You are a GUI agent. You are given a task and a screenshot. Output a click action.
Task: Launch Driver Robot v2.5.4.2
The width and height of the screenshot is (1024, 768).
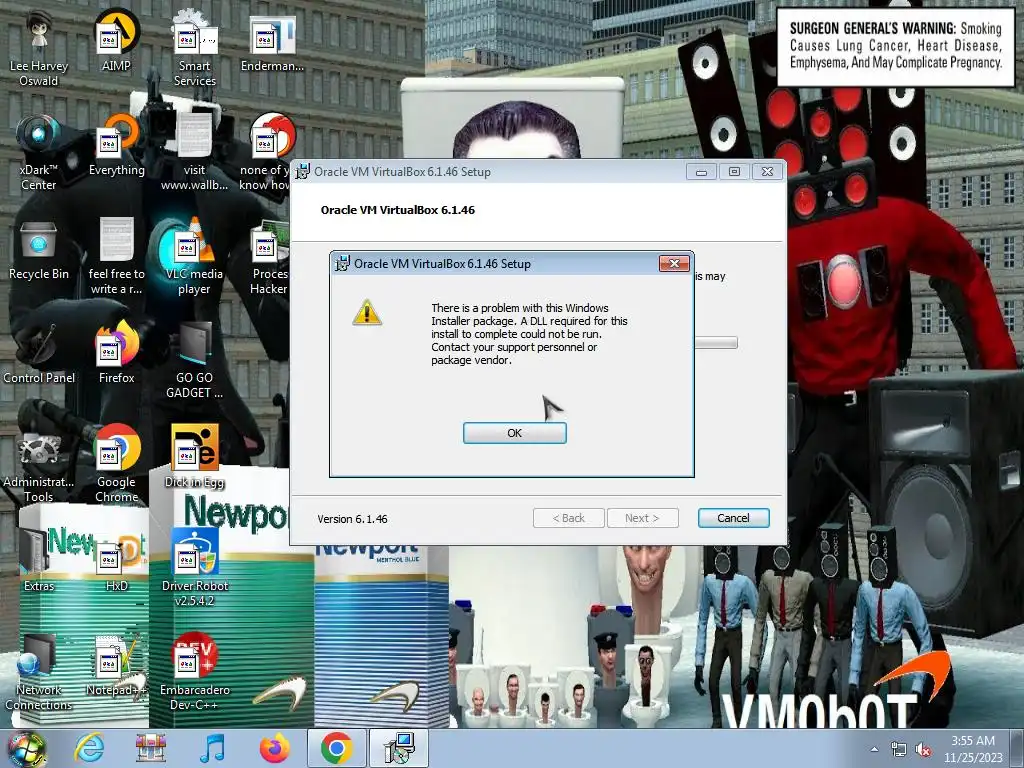(195, 568)
